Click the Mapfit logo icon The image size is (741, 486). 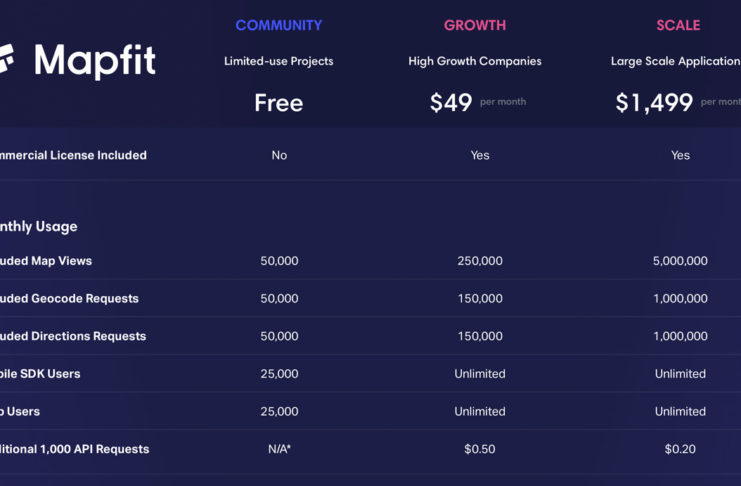click(7, 59)
